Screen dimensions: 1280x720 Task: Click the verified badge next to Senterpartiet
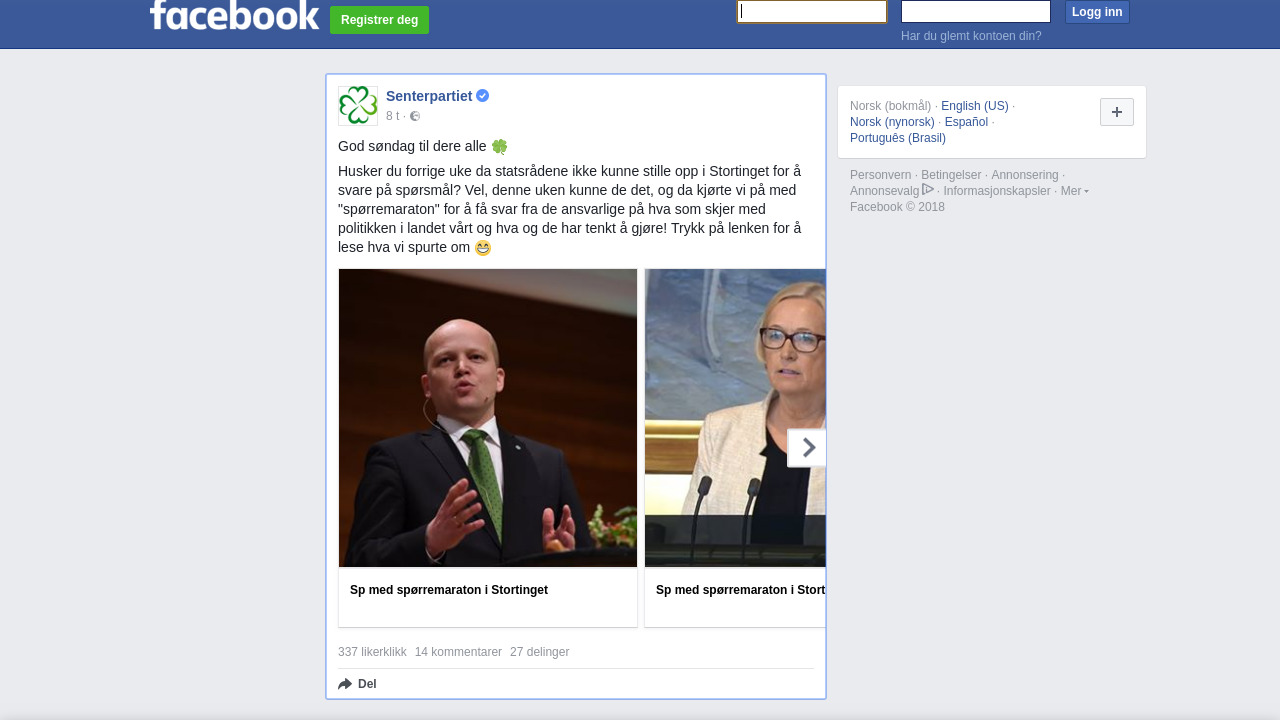[482, 96]
